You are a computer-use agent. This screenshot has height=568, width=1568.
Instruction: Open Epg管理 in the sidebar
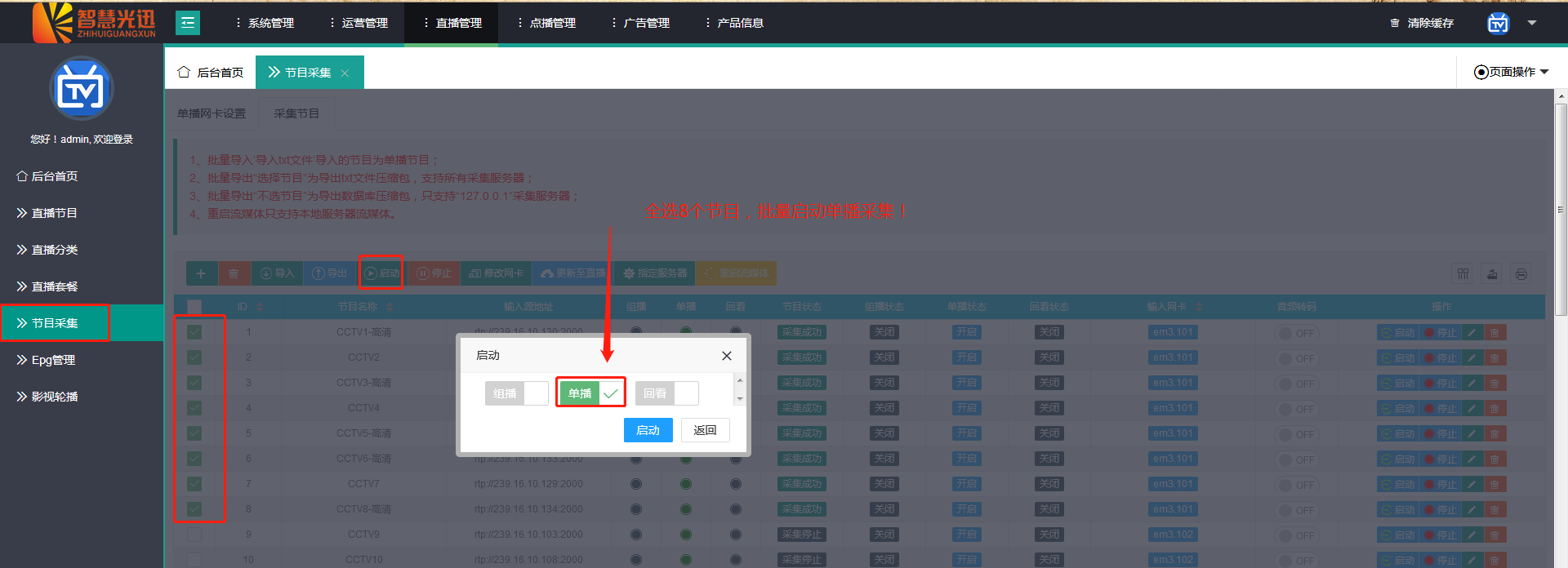(82, 360)
